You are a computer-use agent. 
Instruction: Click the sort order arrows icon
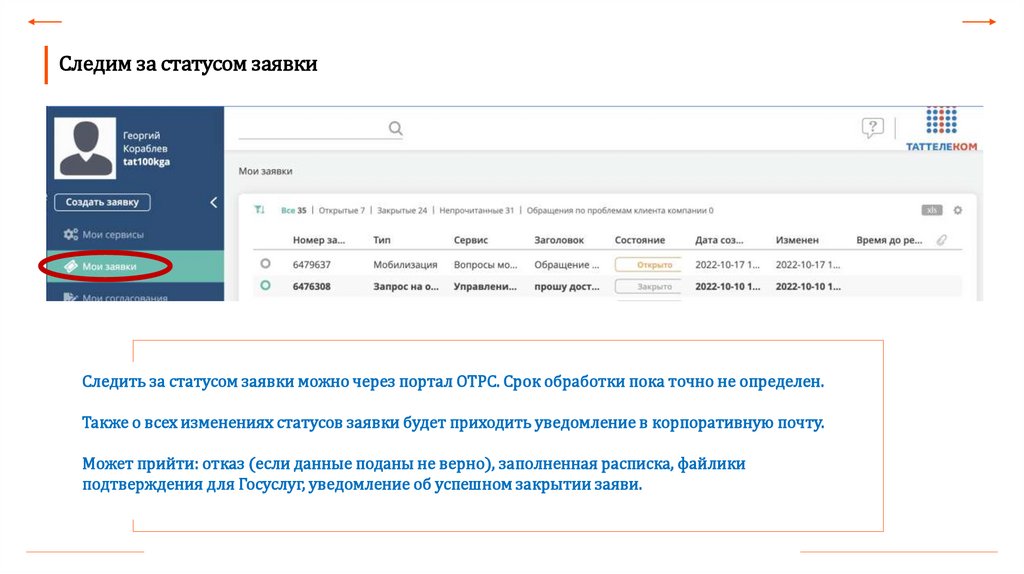point(260,210)
